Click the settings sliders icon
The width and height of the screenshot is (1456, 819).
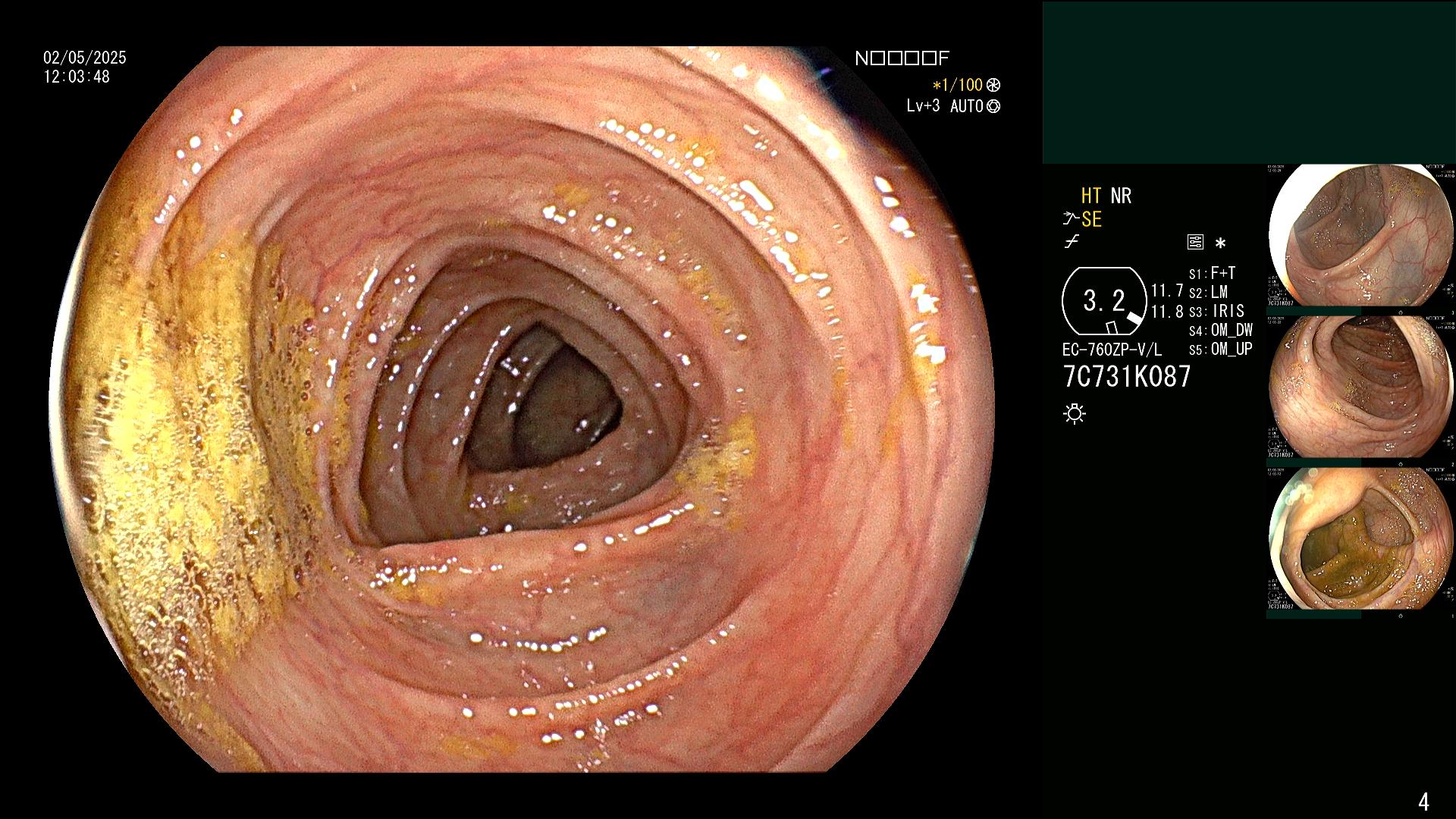[1195, 243]
